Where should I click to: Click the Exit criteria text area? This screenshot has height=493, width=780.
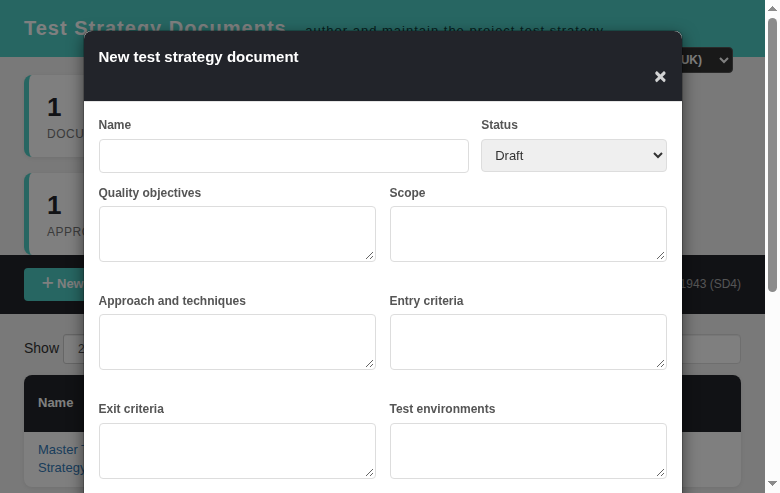tap(237, 451)
